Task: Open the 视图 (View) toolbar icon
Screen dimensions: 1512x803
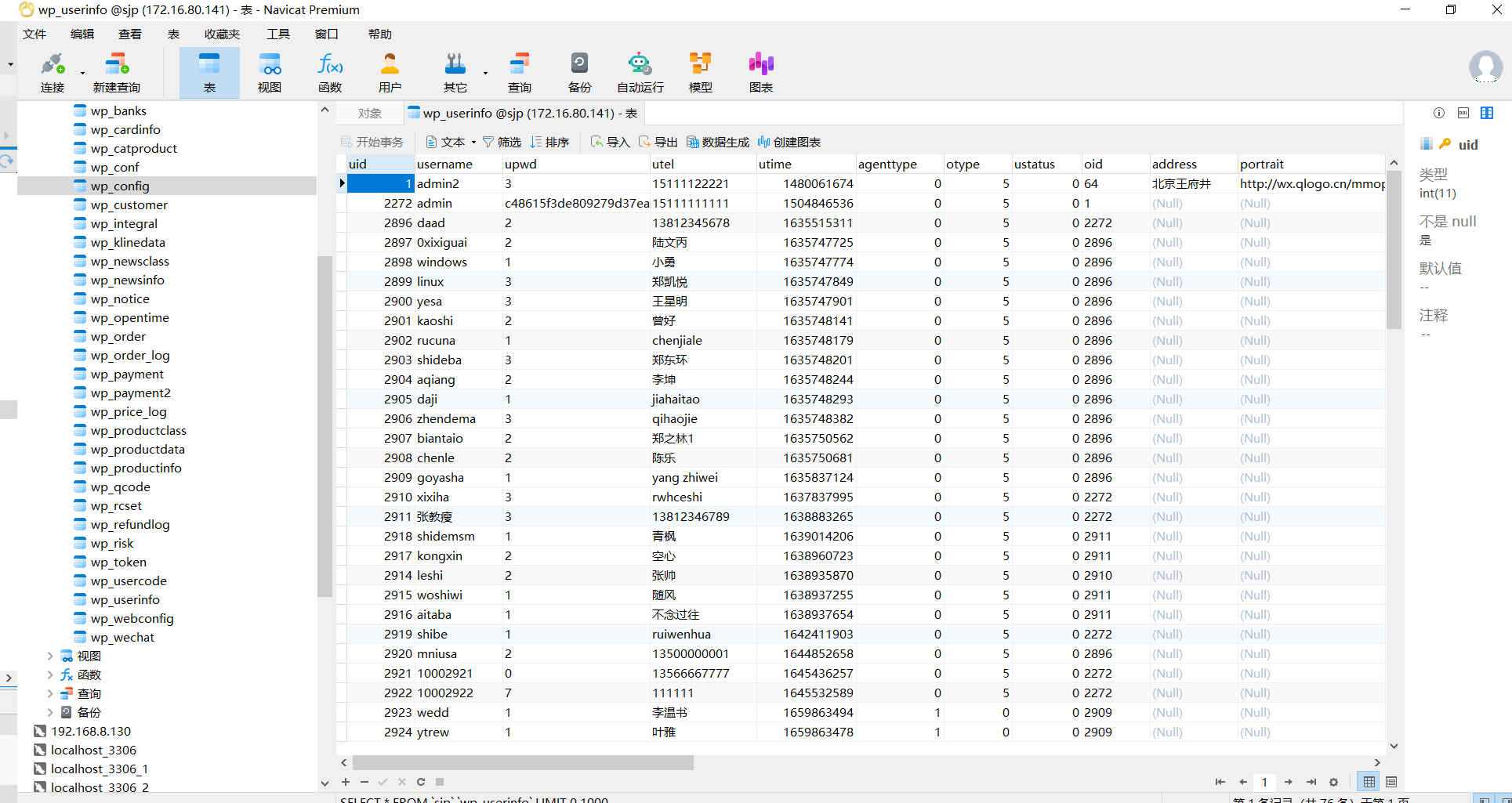Action: [270, 72]
